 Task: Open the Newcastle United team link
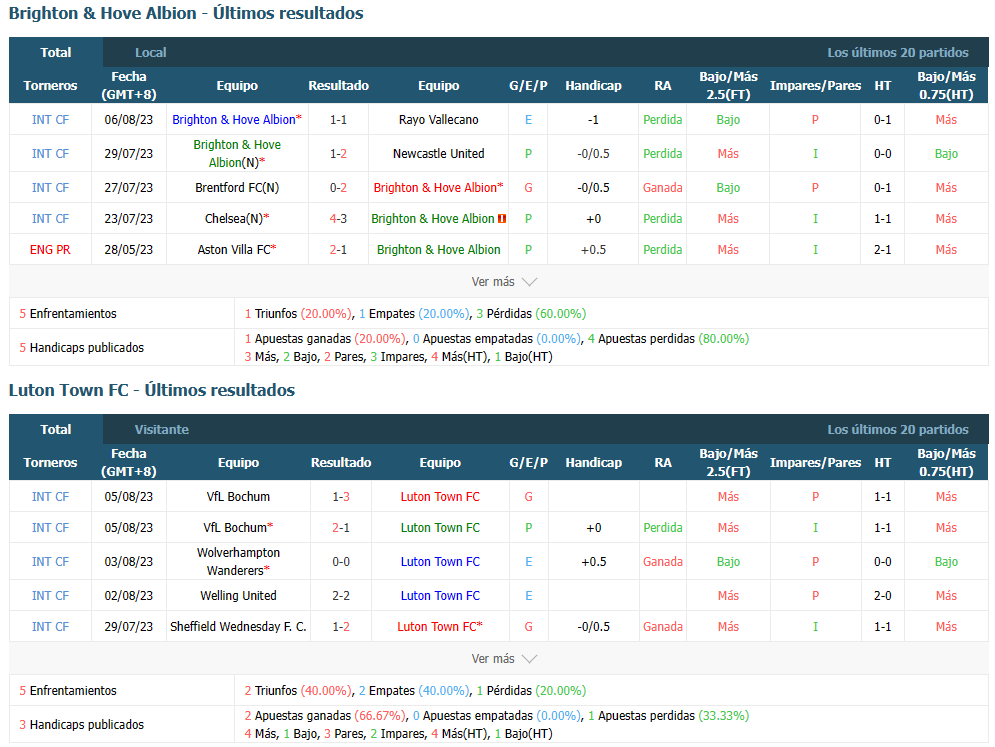438,154
